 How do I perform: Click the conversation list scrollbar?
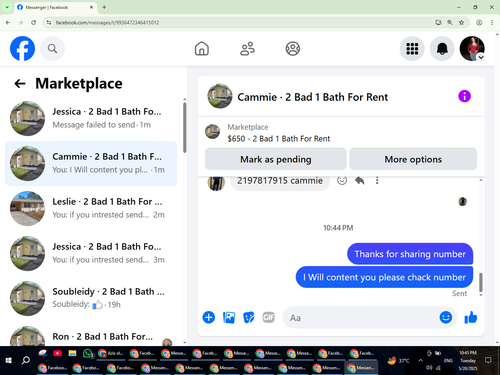coord(185,128)
